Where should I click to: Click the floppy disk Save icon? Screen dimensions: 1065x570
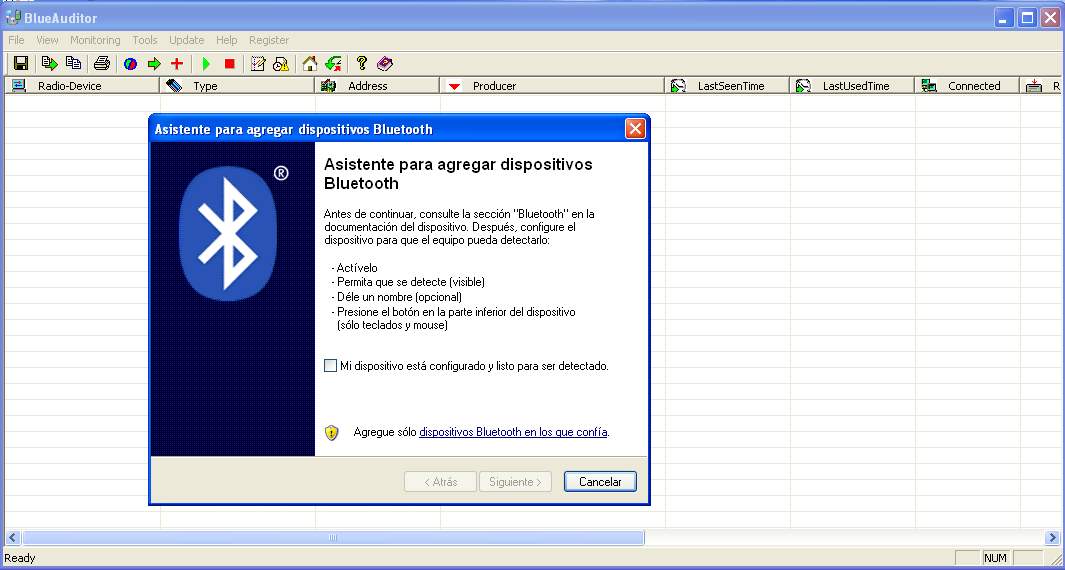[21, 64]
